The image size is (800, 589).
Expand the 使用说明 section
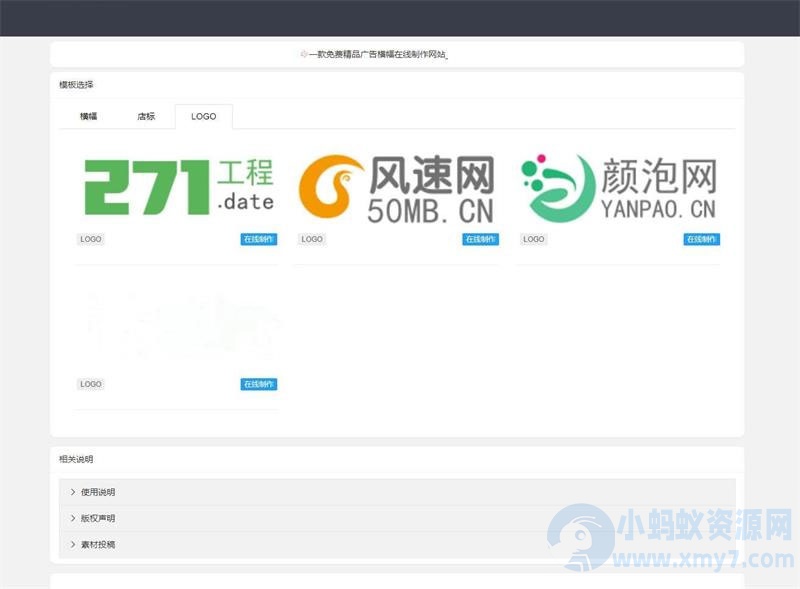coord(397,492)
